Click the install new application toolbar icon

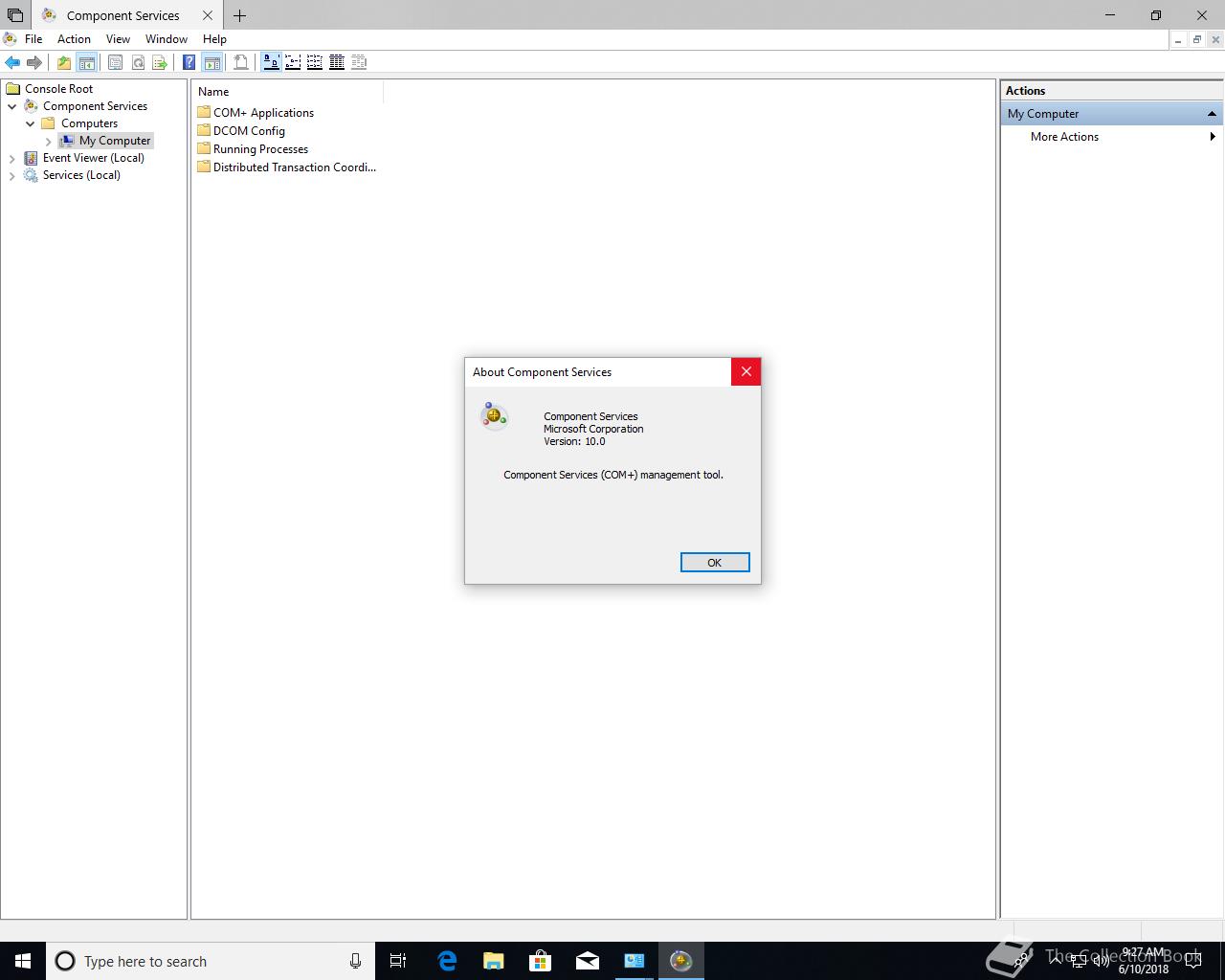click(x=241, y=62)
